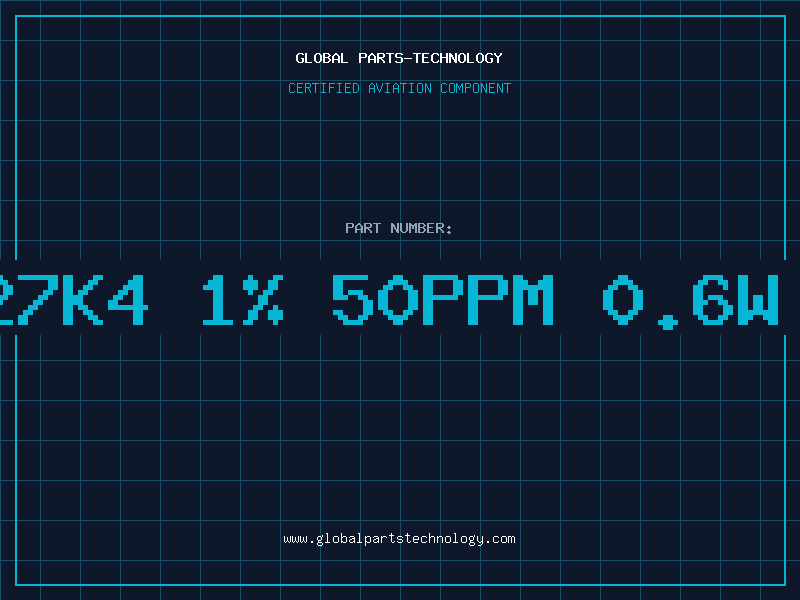Click the letter K in 27K4
Viewport: 800px width, 600px height.
(x=83, y=300)
